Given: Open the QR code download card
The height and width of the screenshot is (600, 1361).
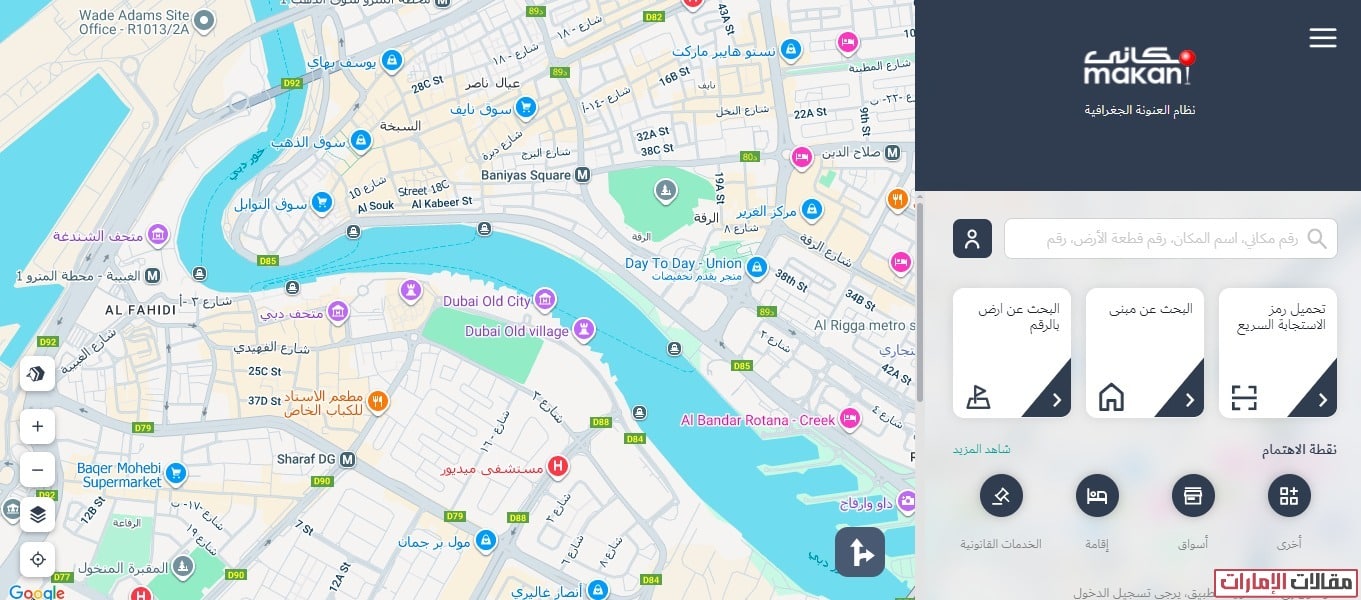Looking at the screenshot, I should click(x=1278, y=353).
